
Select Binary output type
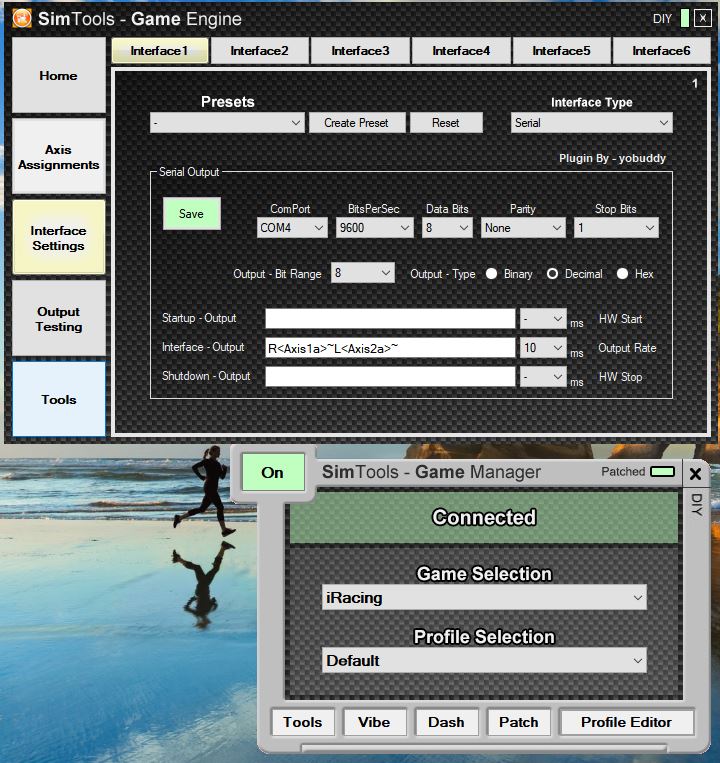491,274
